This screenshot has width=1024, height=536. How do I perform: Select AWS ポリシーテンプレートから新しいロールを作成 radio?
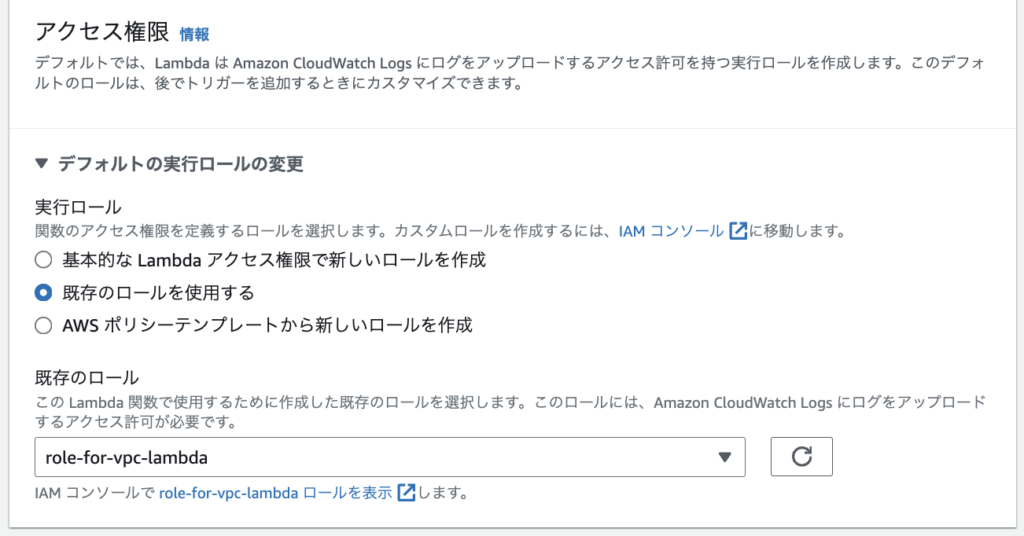[x=43, y=325]
